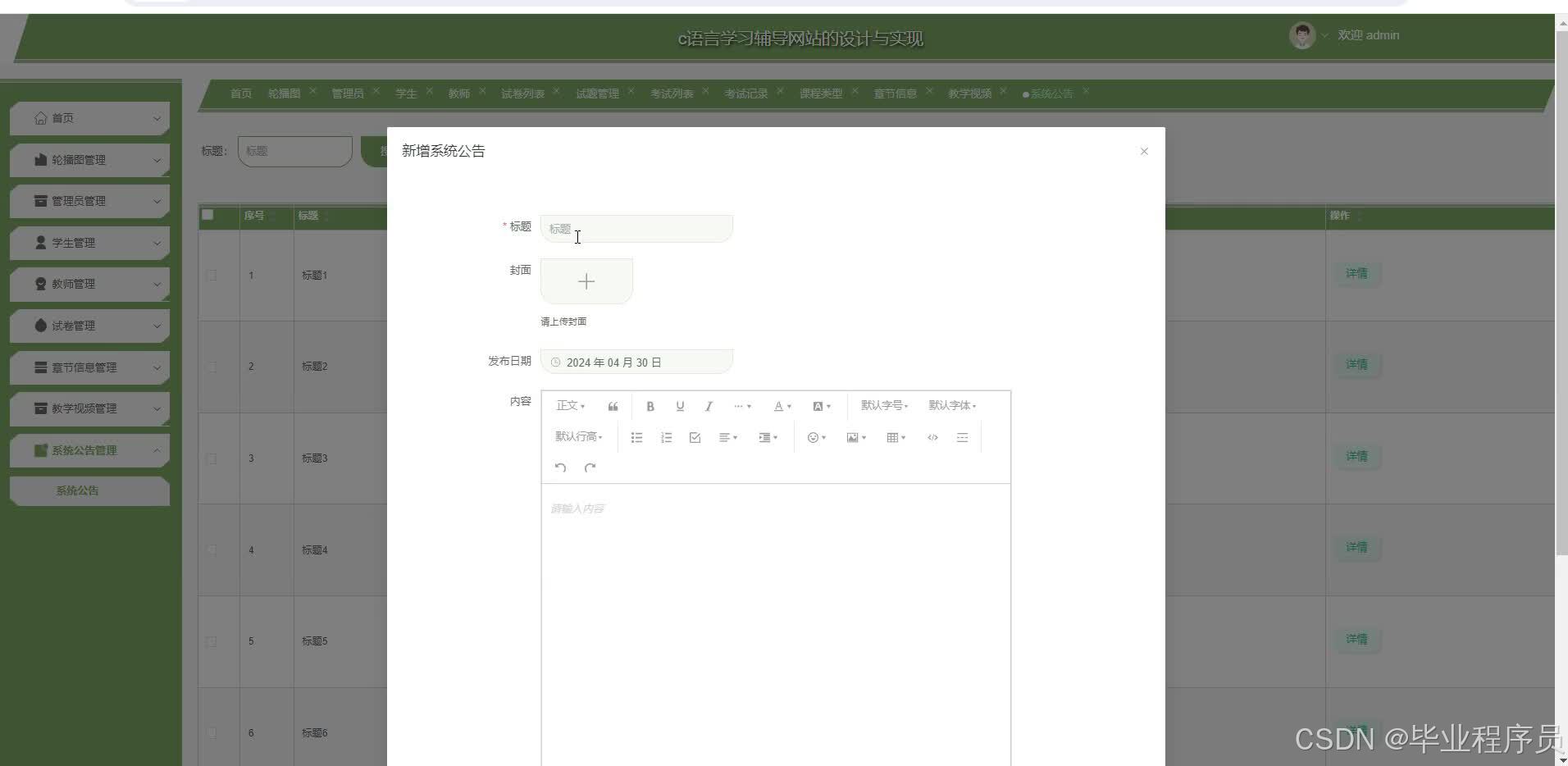Undo the last editor action
The width and height of the screenshot is (1568, 766).
coord(560,467)
